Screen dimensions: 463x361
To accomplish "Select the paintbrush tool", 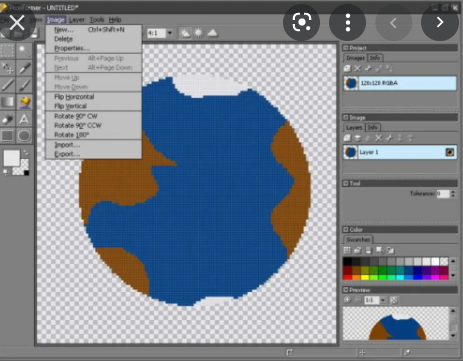I will pyautogui.click(x=24, y=85).
